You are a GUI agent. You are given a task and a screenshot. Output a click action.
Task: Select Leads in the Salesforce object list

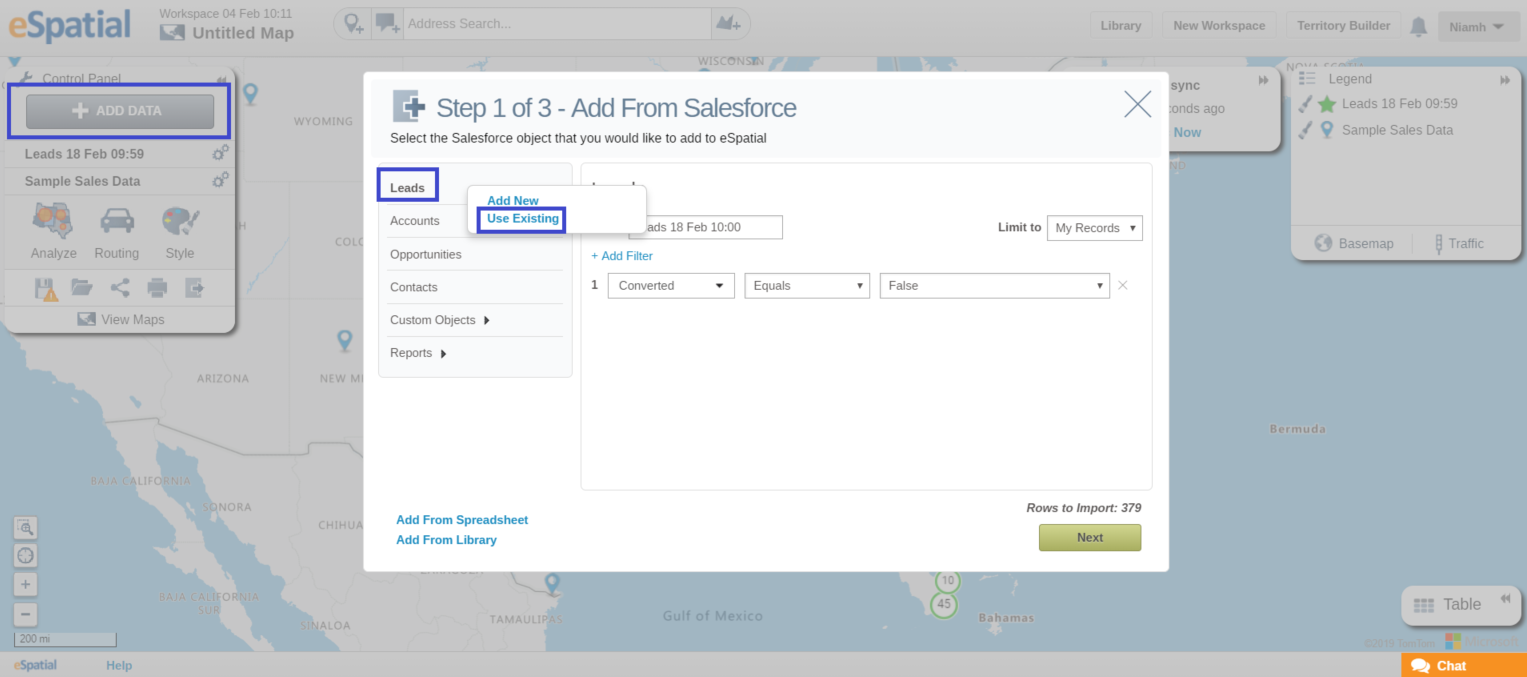(x=407, y=187)
